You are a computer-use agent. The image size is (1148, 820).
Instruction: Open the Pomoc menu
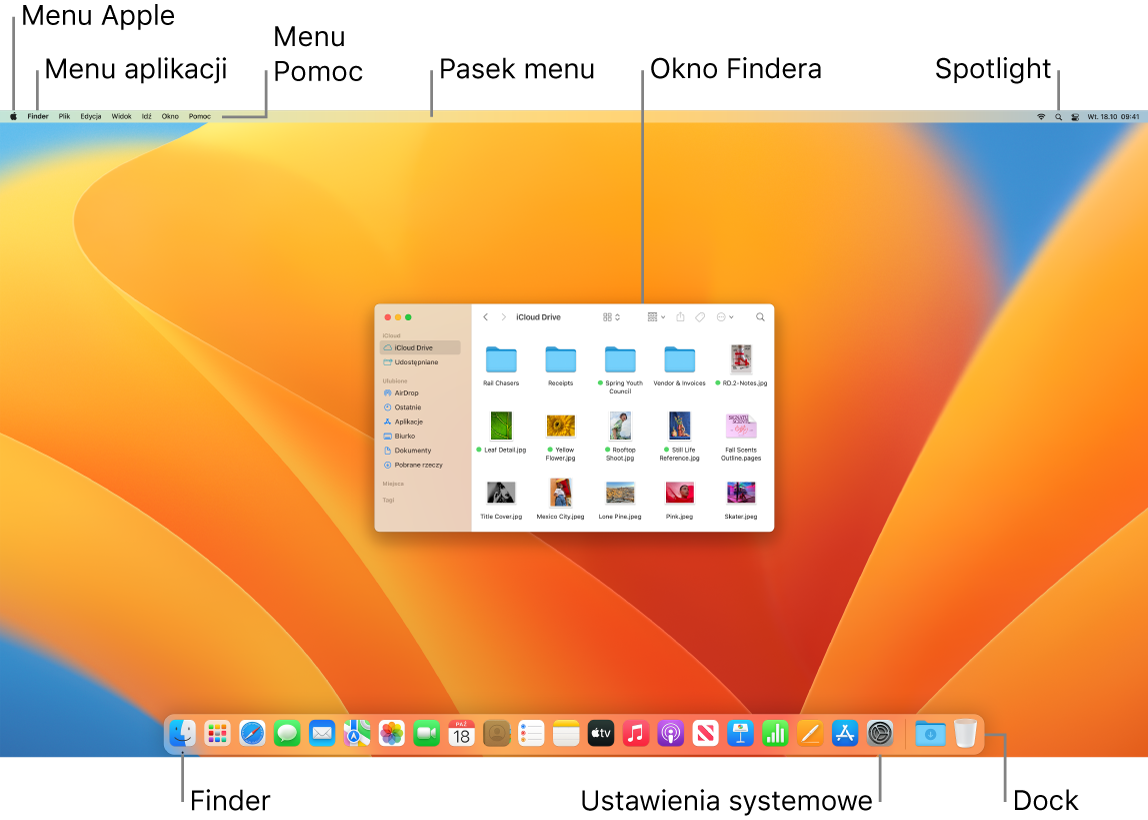200,115
